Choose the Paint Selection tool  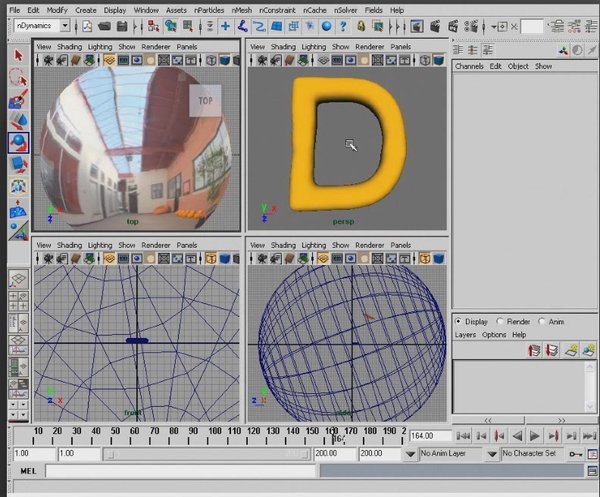click(18, 98)
